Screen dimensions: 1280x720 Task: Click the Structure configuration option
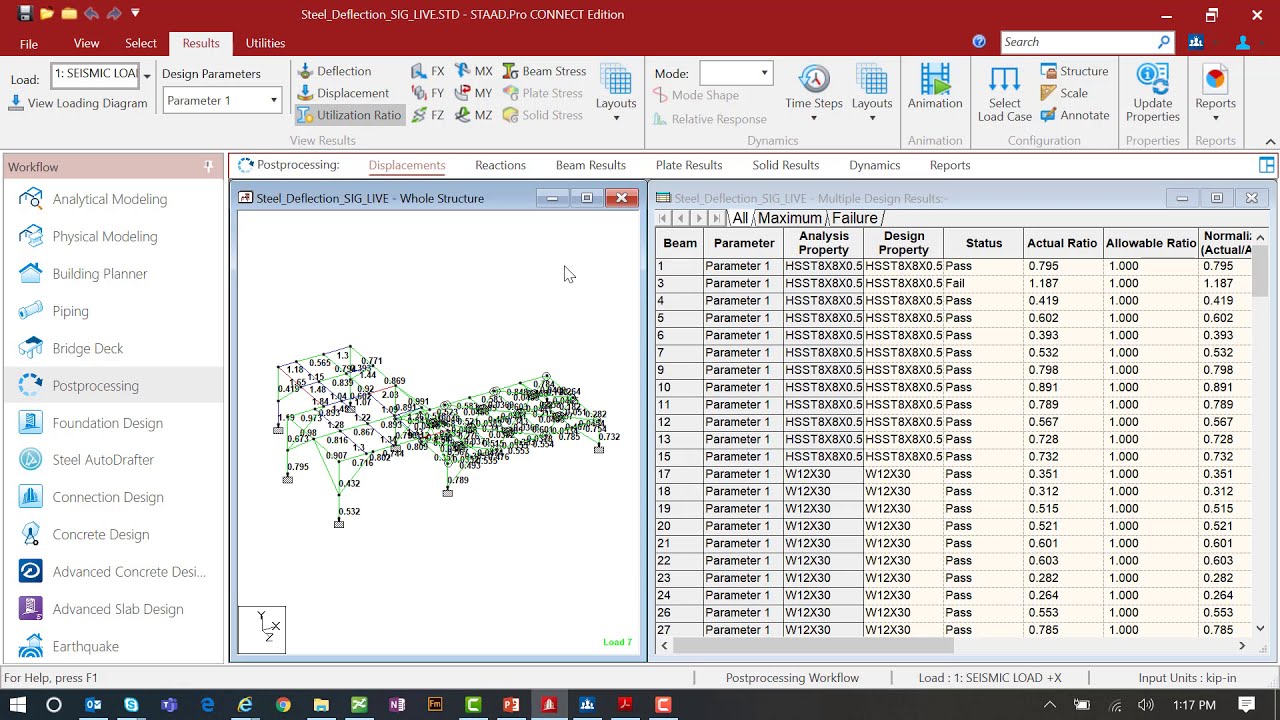(x=1075, y=71)
